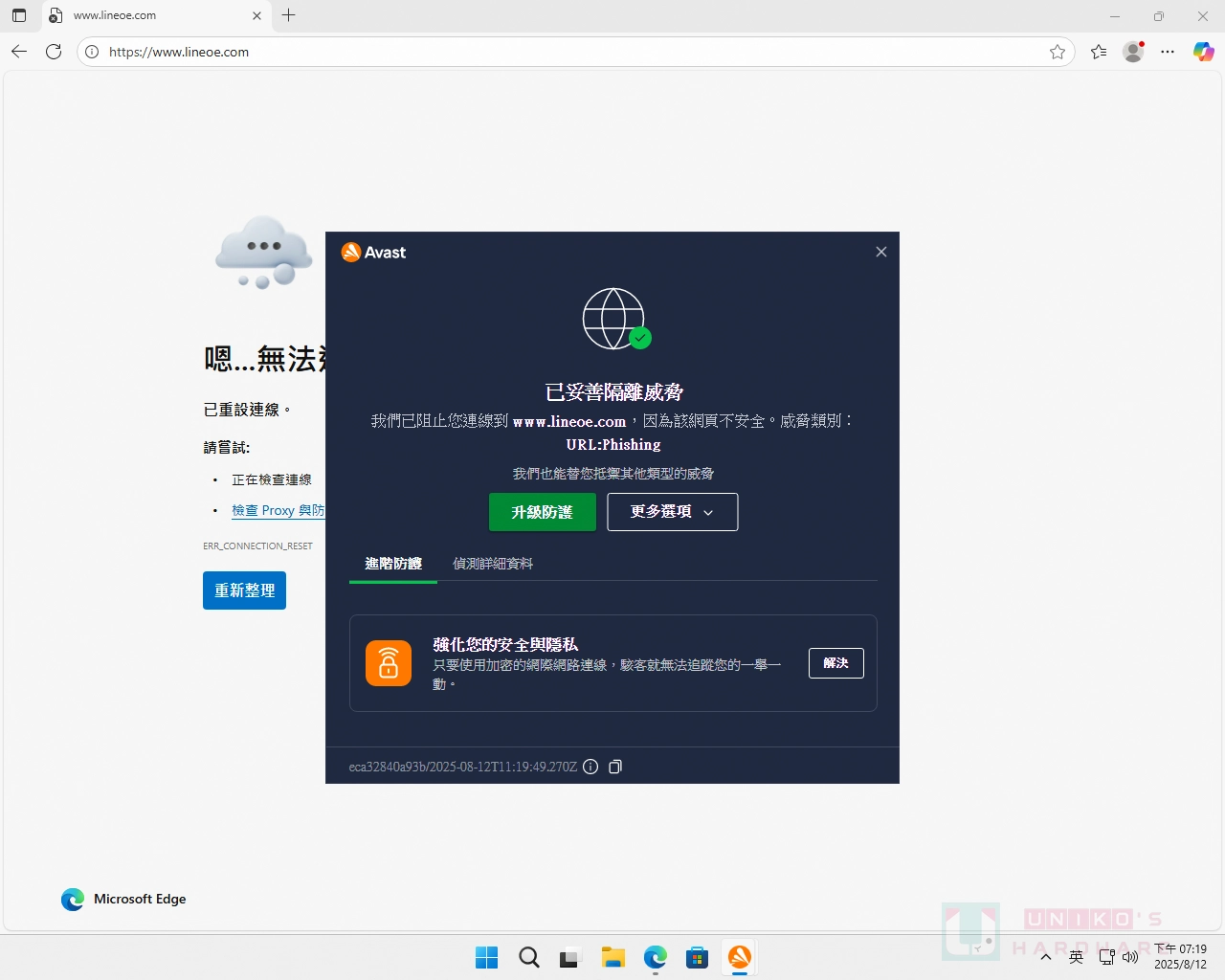Click the Avast taskbar icon
This screenshot has width=1225, height=980.
(739, 957)
